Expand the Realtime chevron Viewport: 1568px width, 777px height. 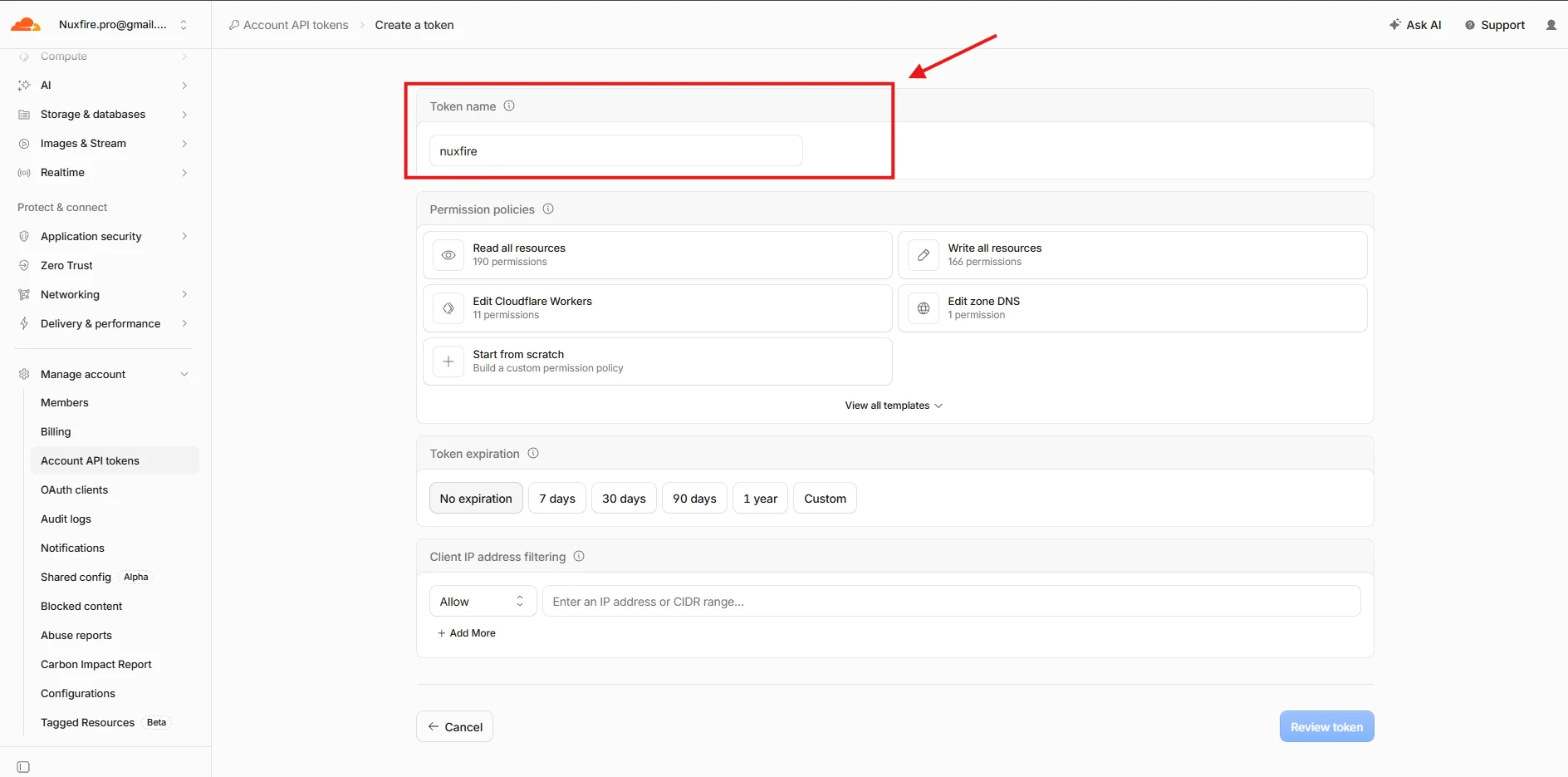click(184, 173)
